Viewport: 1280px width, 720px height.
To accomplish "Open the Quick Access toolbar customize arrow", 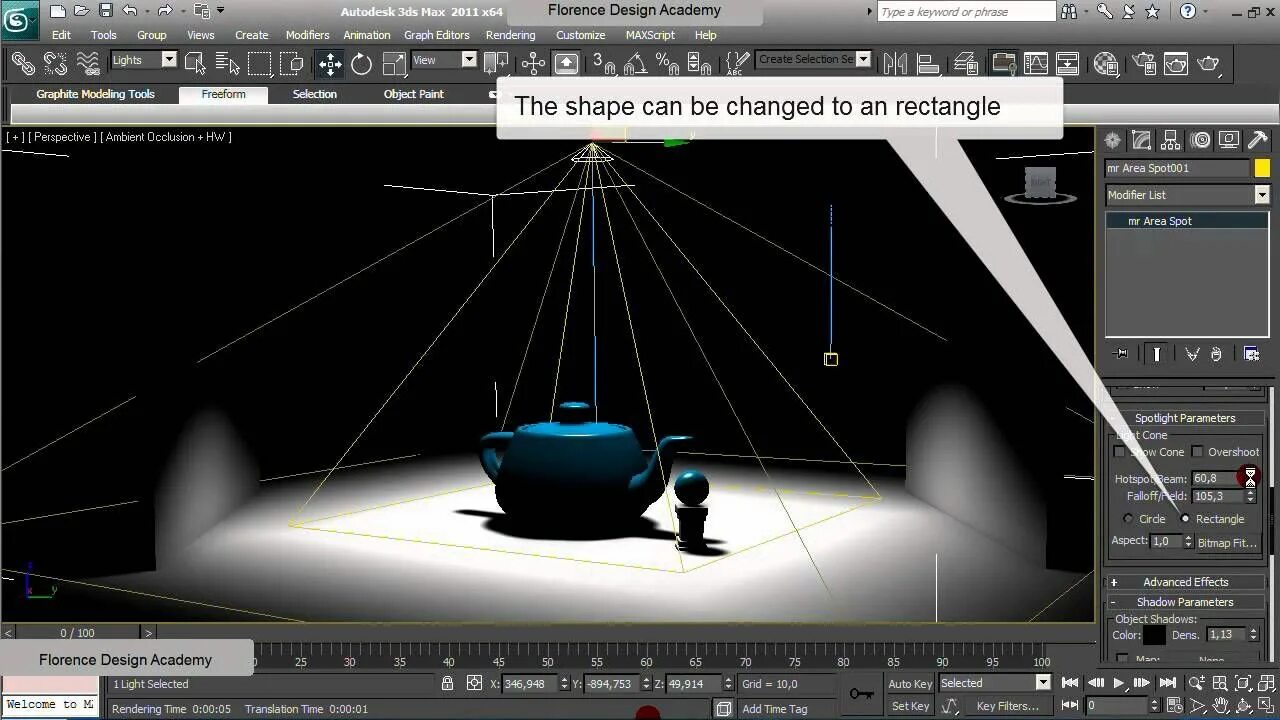I will click(x=221, y=11).
